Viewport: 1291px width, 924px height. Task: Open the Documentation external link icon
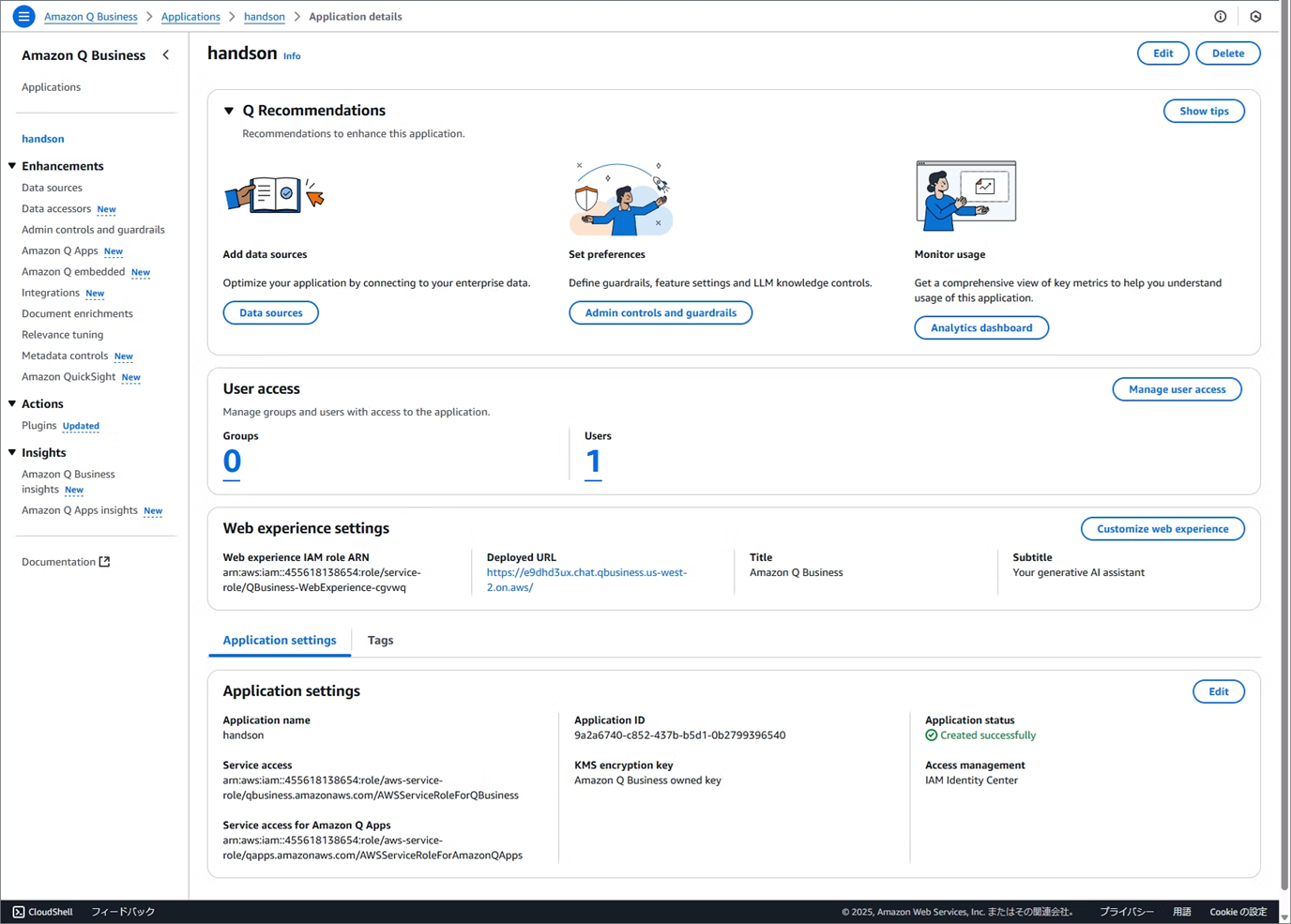(104, 562)
